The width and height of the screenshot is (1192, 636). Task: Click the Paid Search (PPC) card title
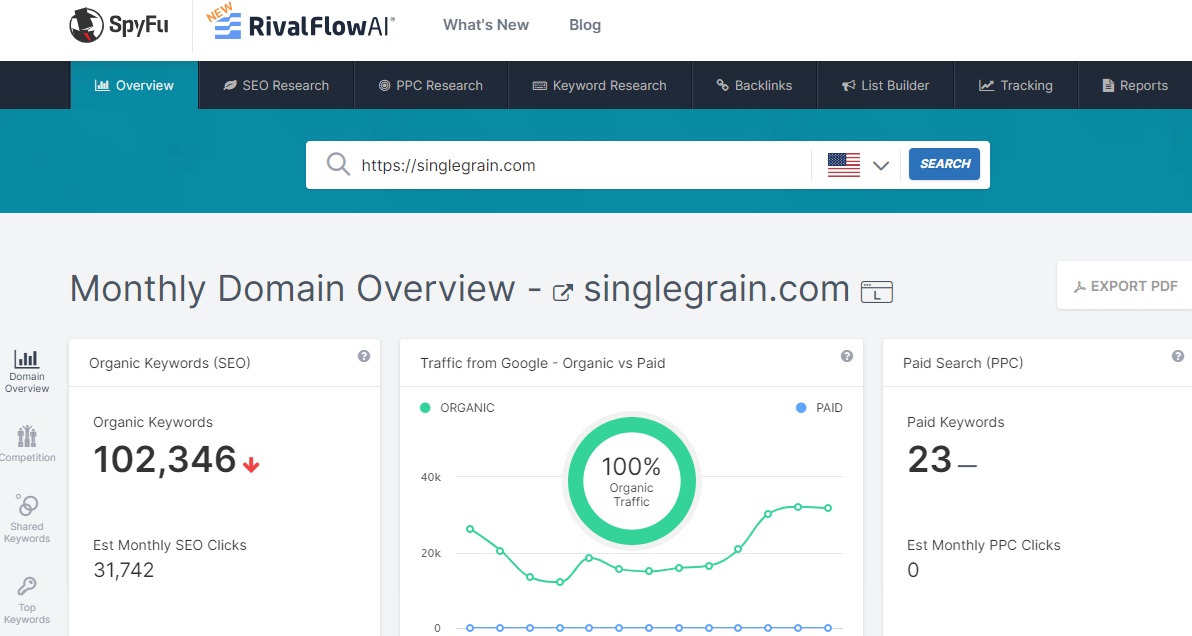[962, 363]
